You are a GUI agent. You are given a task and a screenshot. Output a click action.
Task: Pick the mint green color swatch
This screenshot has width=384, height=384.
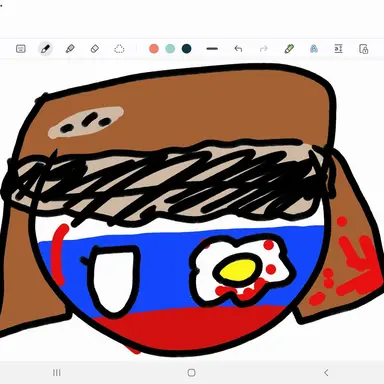pyautogui.click(x=170, y=49)
